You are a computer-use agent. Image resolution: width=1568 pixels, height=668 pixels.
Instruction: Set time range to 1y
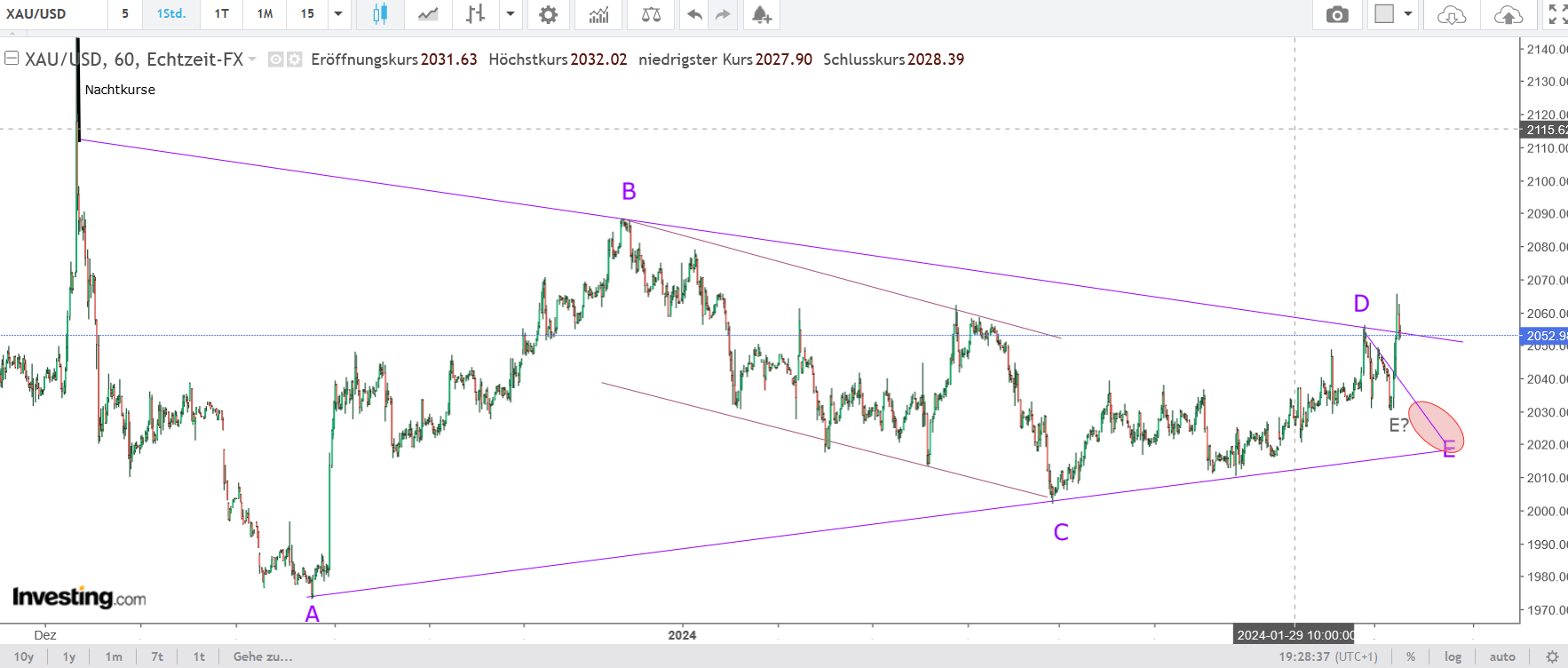[69, 657]
